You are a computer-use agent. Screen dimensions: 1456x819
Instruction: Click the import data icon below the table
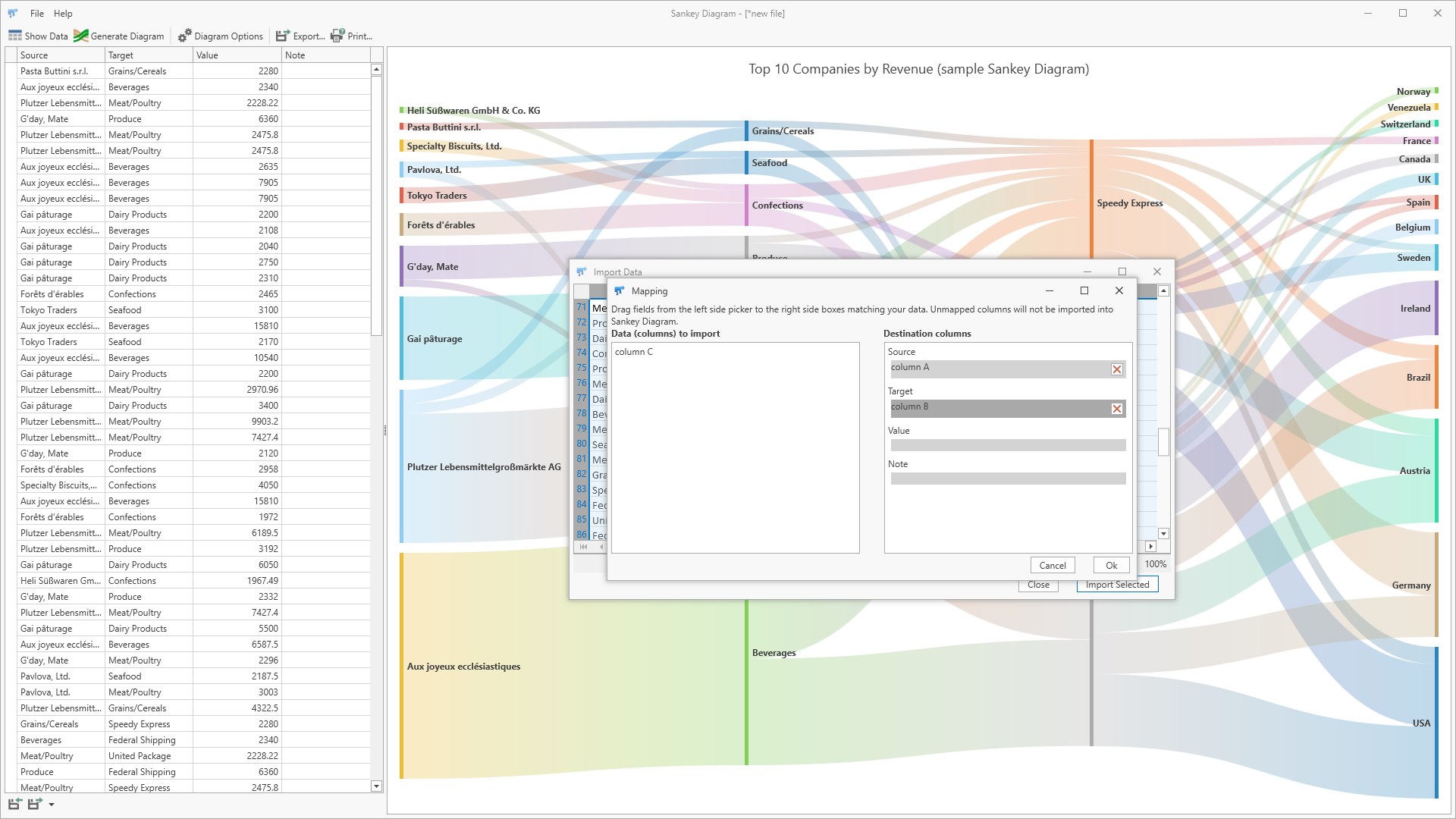[14, 804]
